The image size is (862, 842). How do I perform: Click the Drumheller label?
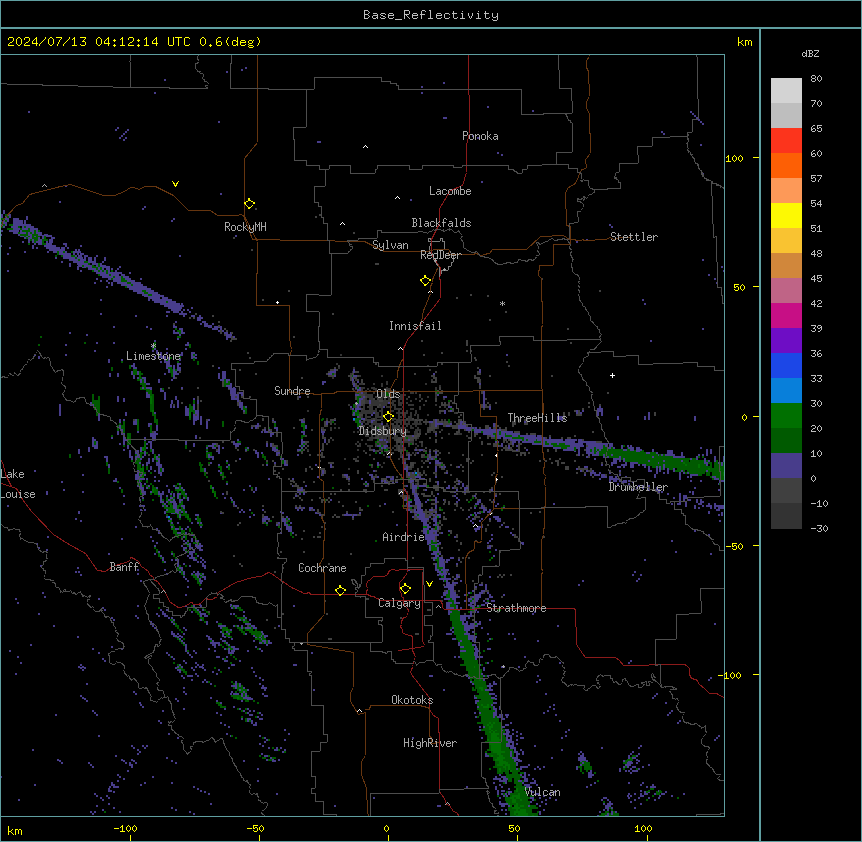point(638,487)
